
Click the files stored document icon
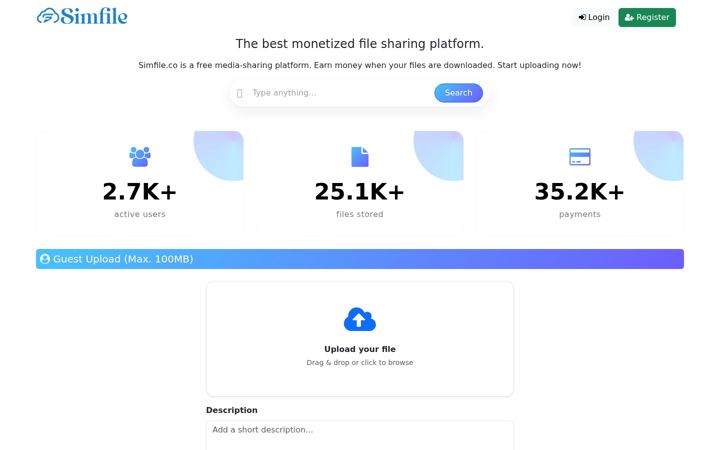(x=360, y=157)
